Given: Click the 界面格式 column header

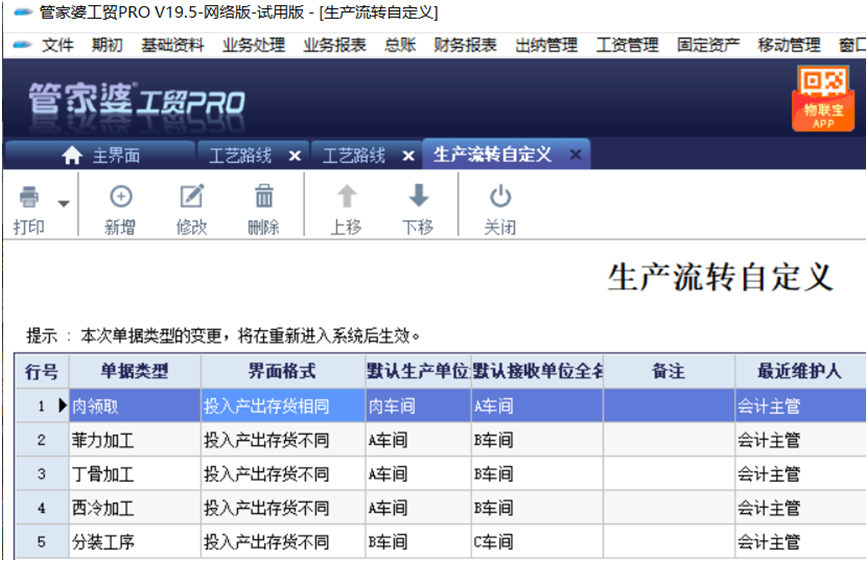Looking at the screenshot, I should point(283,371).
